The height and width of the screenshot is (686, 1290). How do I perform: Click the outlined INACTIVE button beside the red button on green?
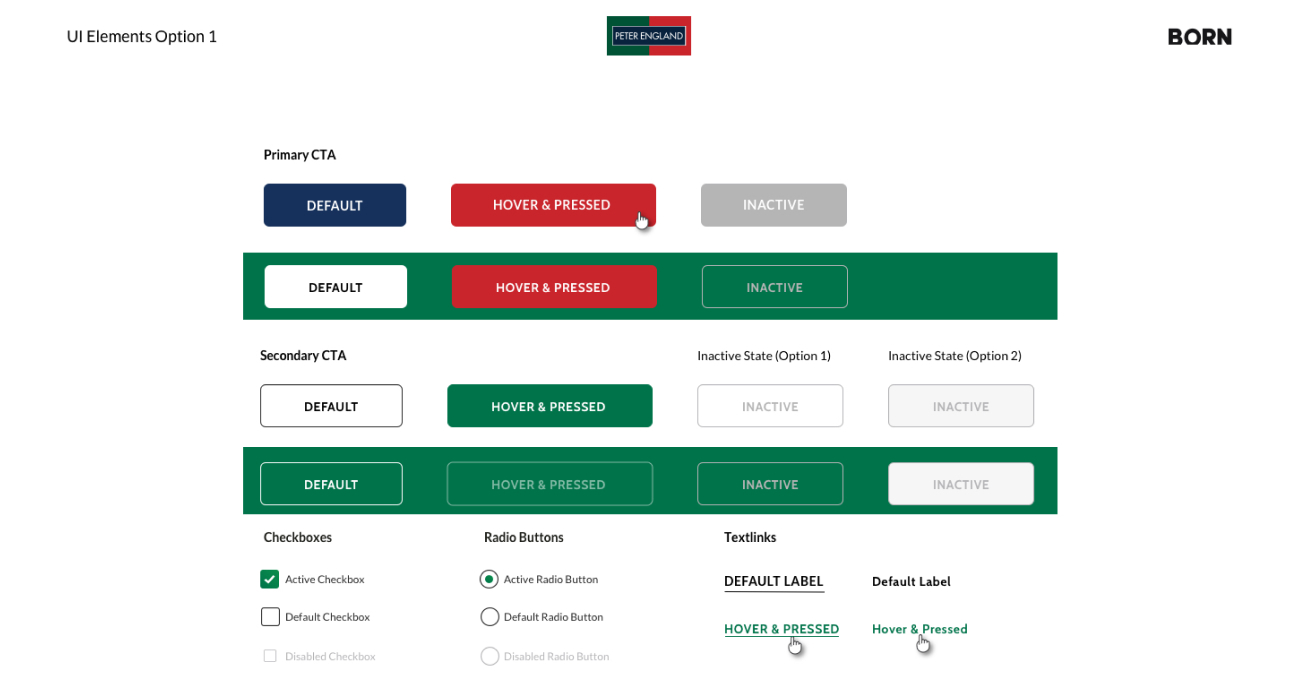[775, 287]
